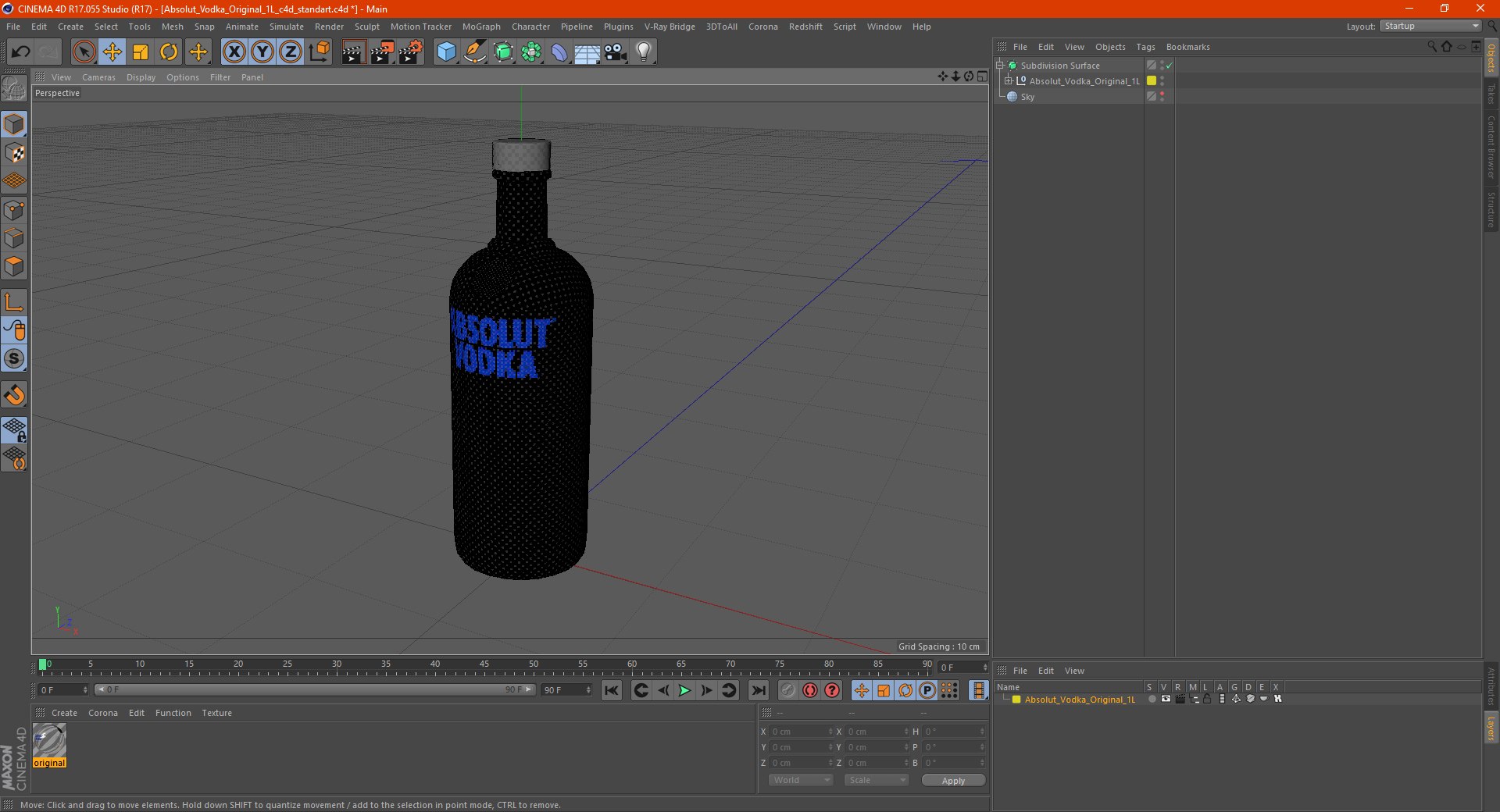1500x812 pixels.
Task: Render the active view
Action: (353, 52)
